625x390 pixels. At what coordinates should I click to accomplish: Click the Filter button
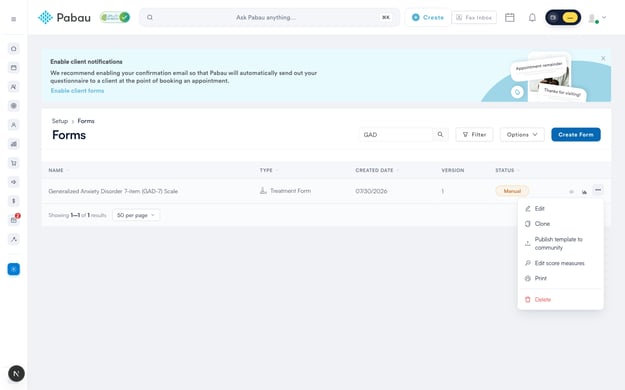tap(474, 135)
